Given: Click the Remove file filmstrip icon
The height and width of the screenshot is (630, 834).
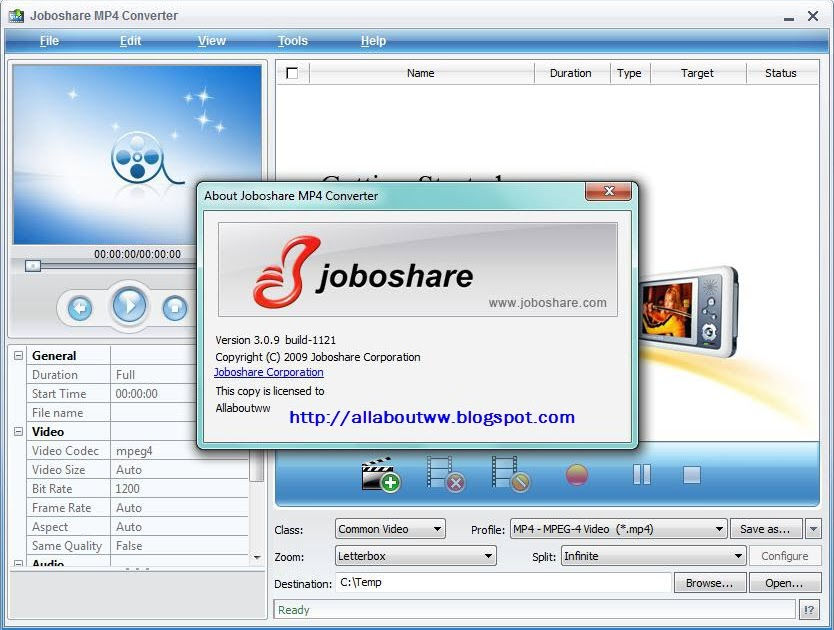Looking at the screenshot, I should tap(446, 474).
